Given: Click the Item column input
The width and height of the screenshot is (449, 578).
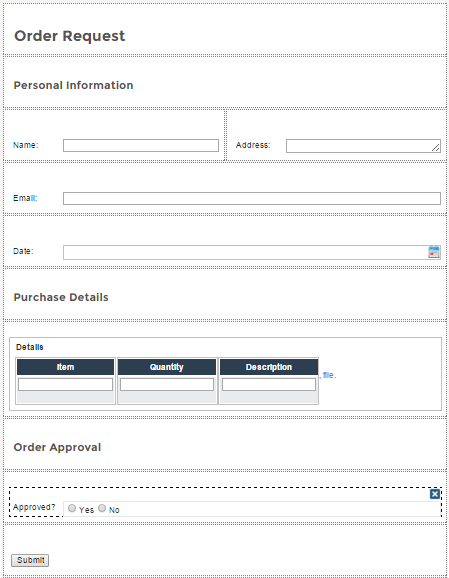Looking at the screenshot, I should tap(65, 384).
